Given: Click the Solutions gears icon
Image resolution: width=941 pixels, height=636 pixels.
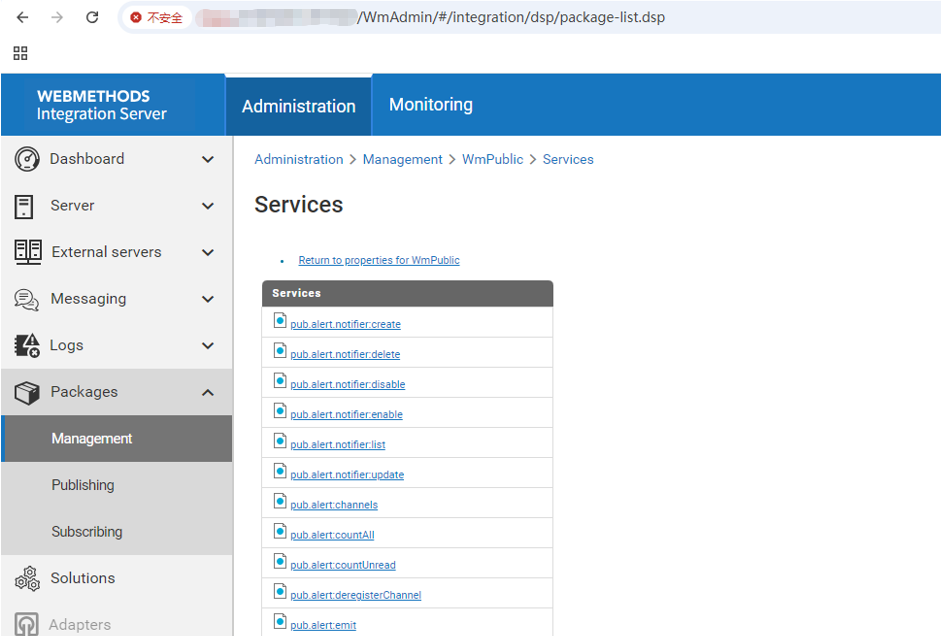Looking at the screenshot, I should tap(27, 578).
